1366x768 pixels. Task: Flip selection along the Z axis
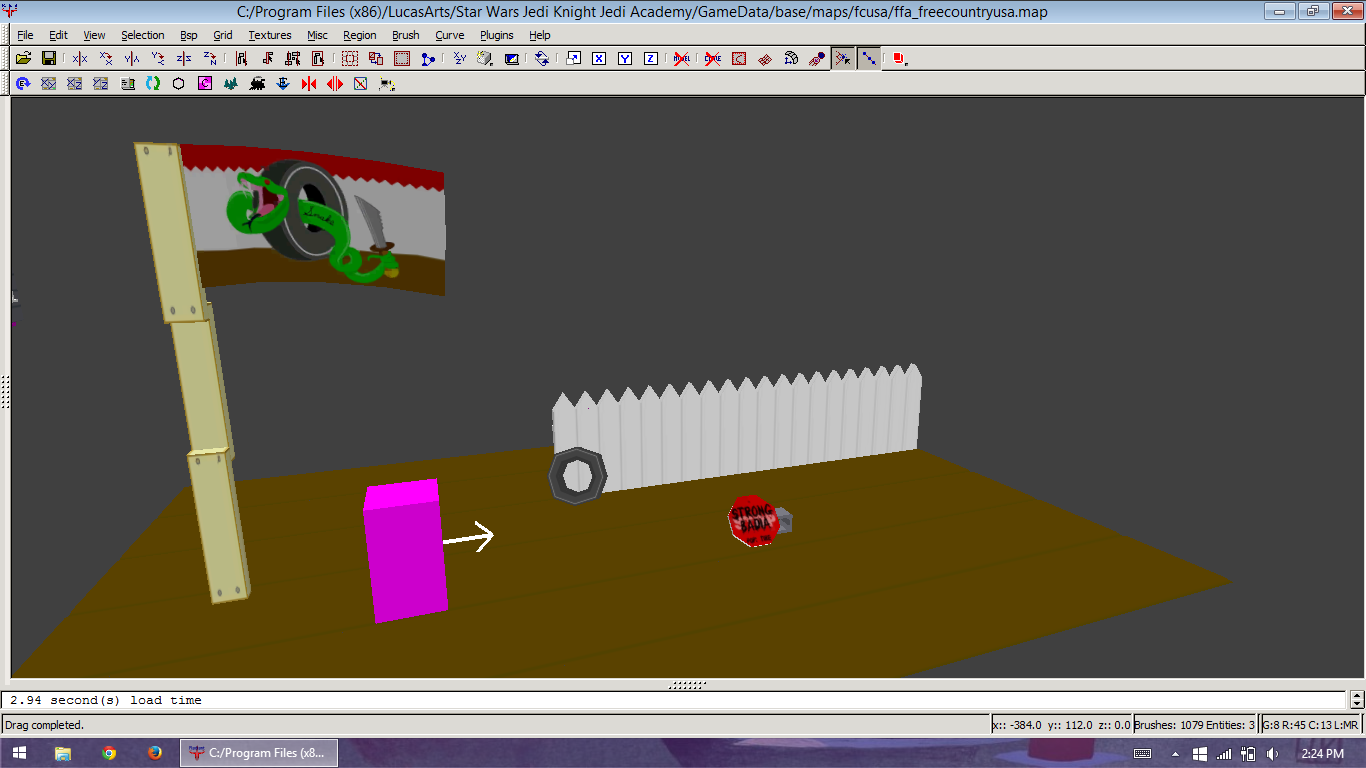pyautogui.click(x=184, y=59)
